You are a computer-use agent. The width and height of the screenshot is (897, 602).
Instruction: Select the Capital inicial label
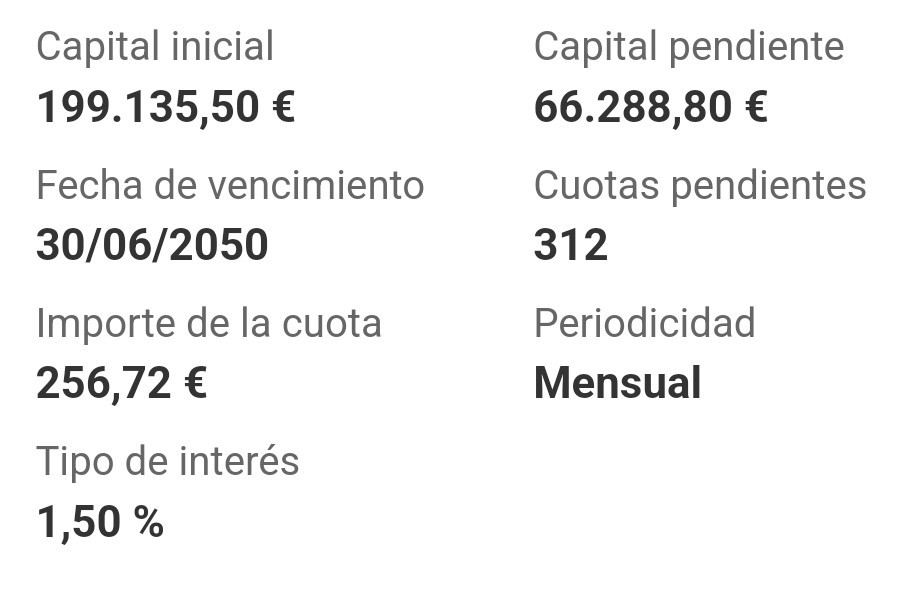[x=155, y=46]
